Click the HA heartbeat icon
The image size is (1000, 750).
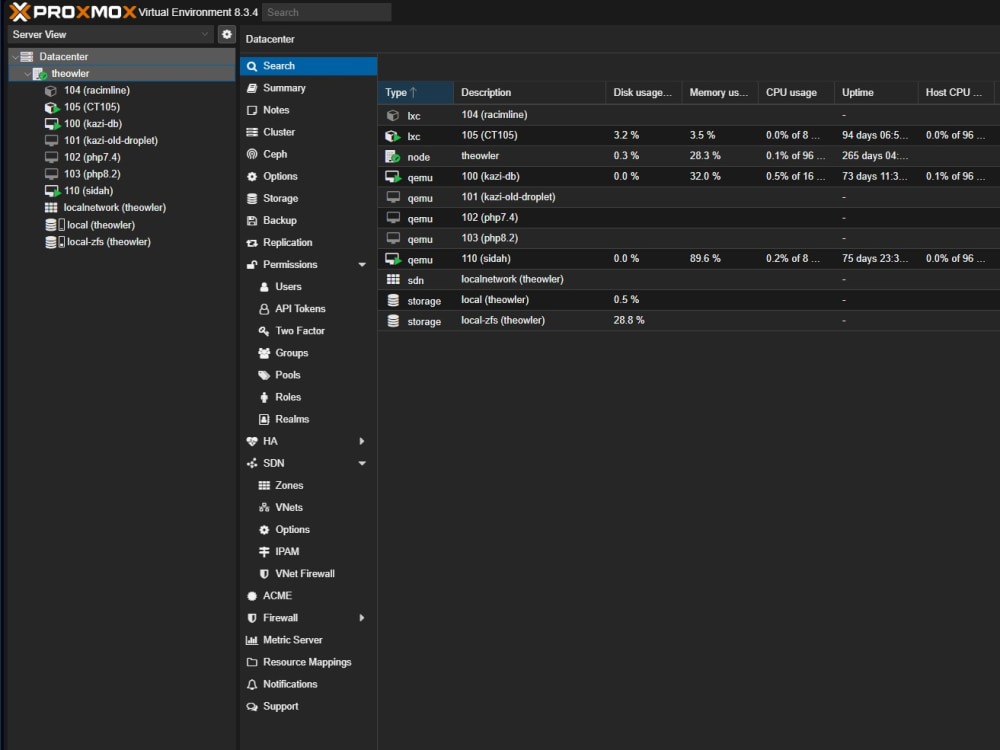point(252,441)
